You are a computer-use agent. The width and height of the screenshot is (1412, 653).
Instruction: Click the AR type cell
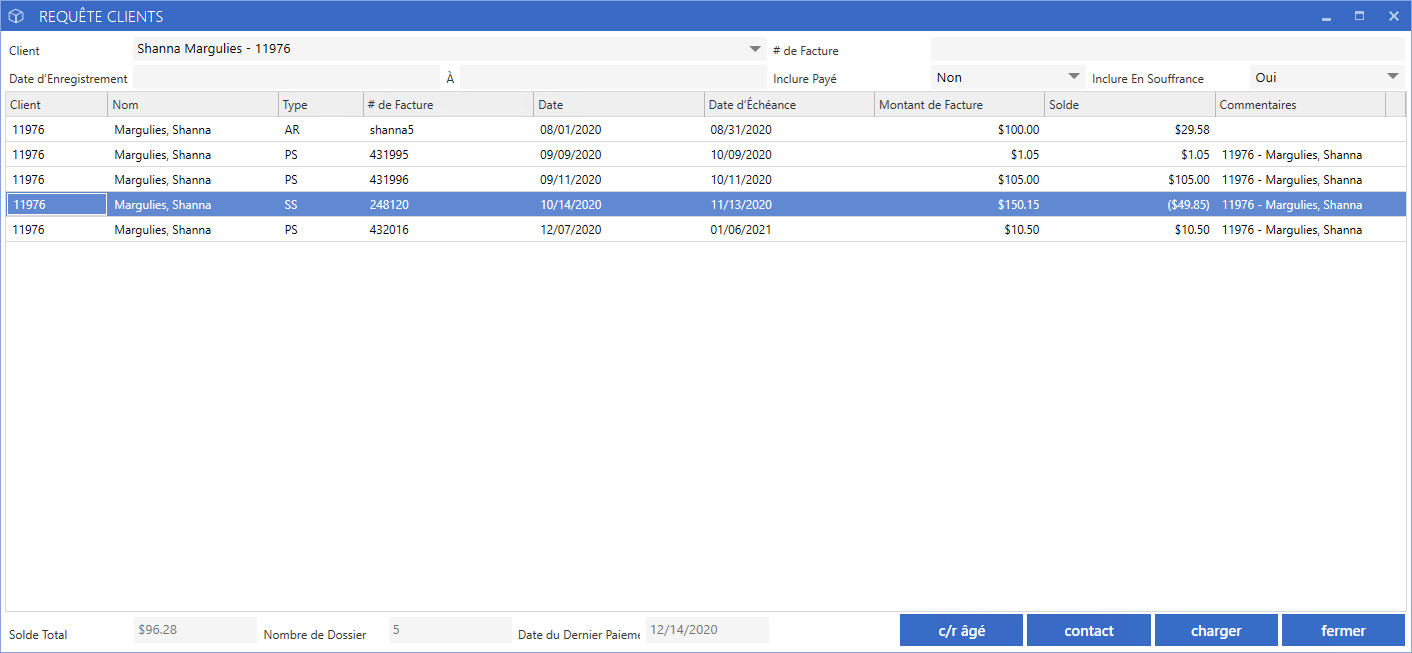[x=321, y=130]
